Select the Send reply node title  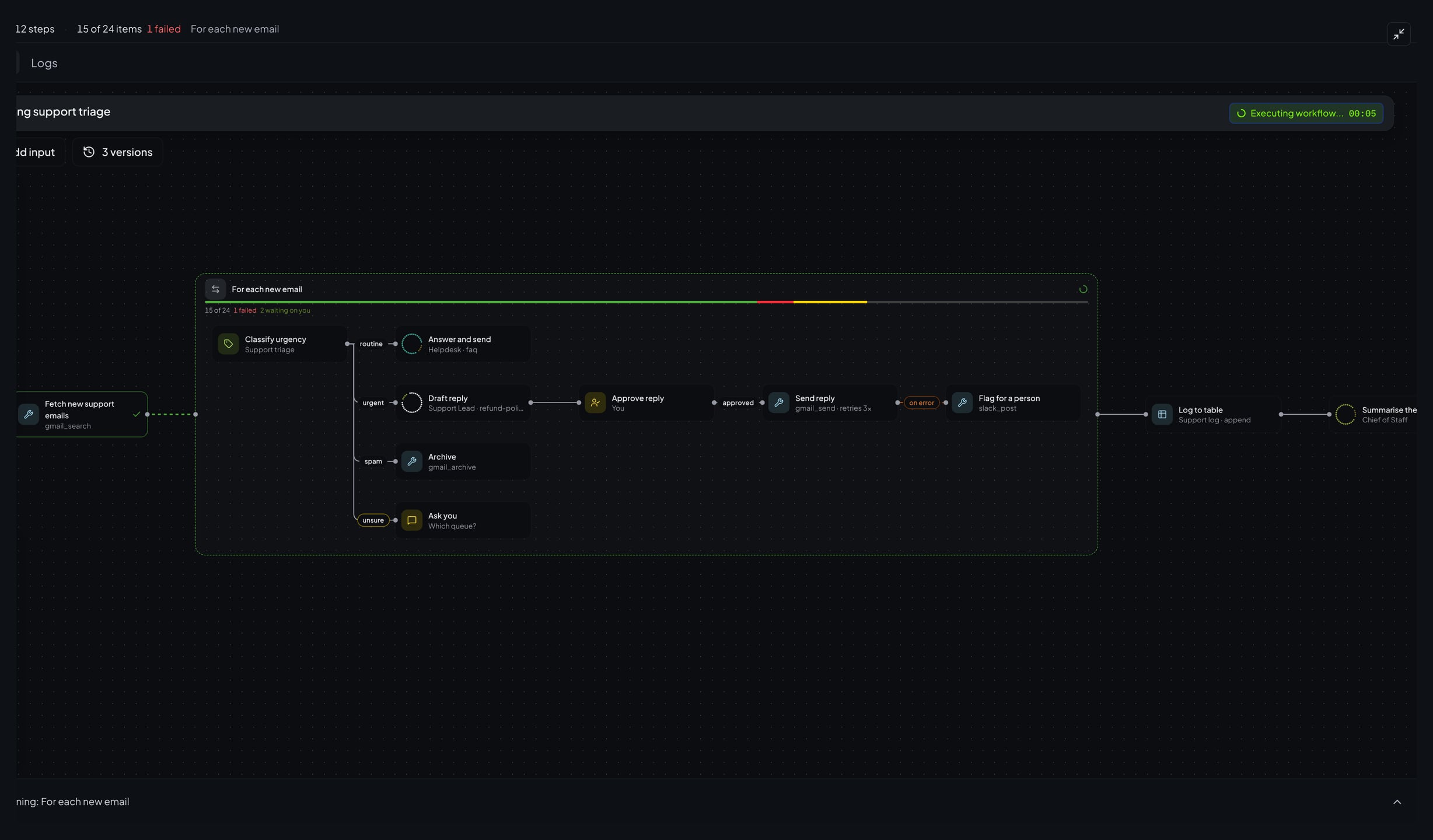pos(815,398)
